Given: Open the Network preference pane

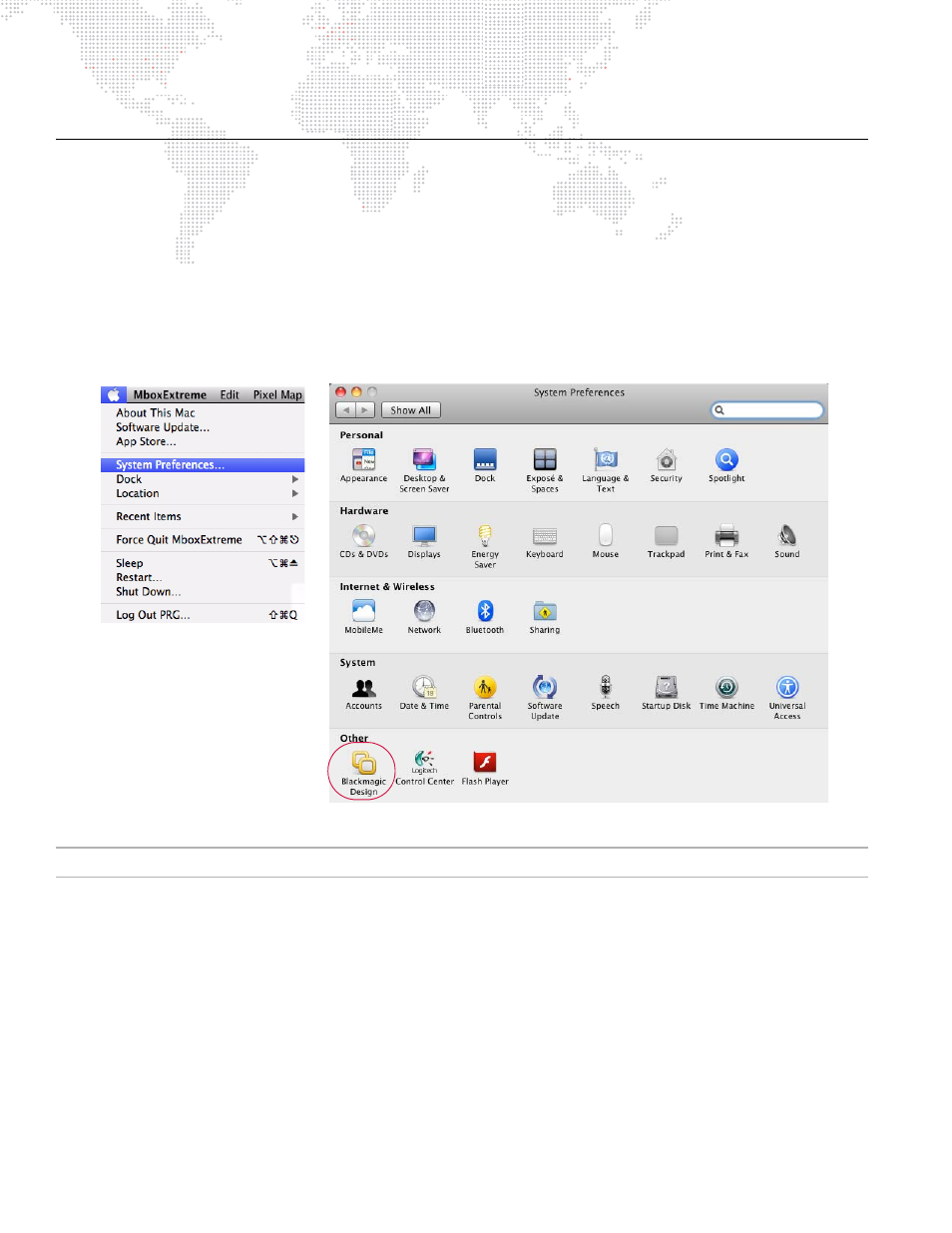Looking at the screenshot, I should point(424,617).
